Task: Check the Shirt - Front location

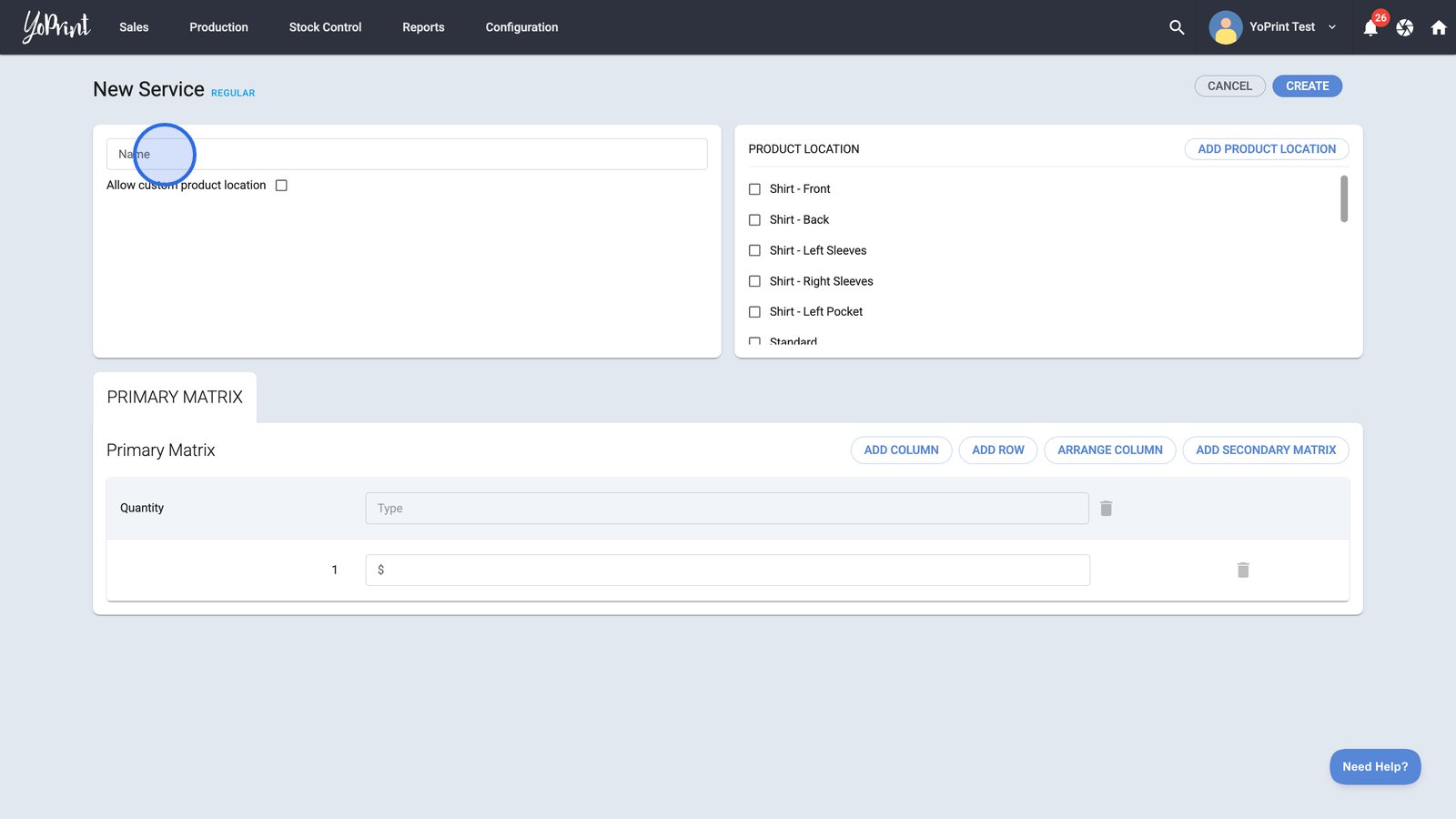Action: click(x=754, y=189)
